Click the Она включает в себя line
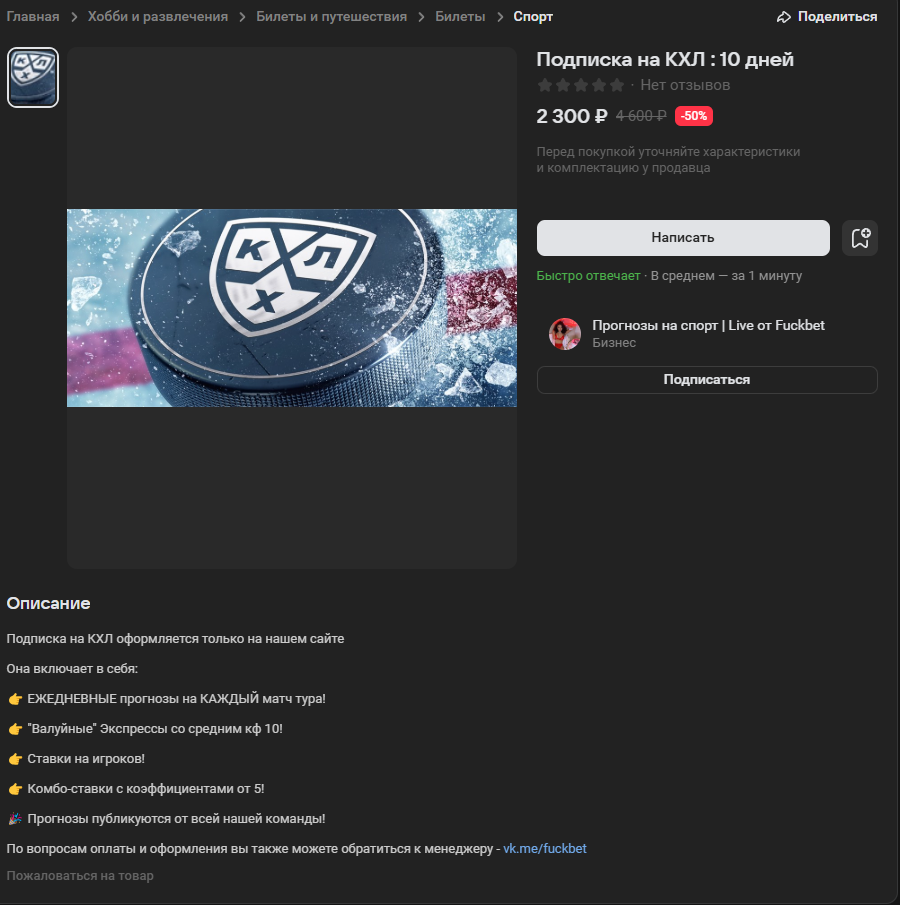The image size is (900, 905). click(x=72, y=669)
